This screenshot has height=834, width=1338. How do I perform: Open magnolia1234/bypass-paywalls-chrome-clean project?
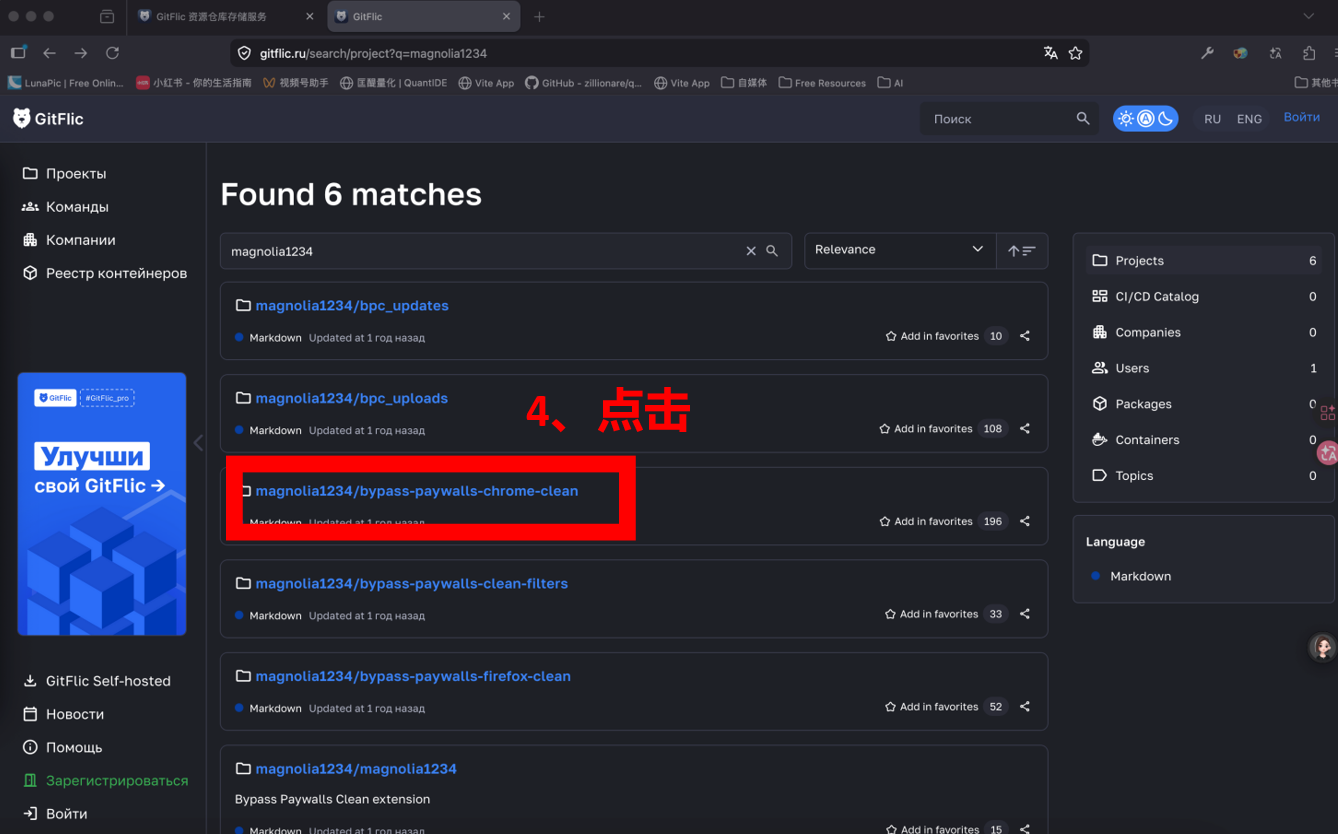click(x=416, y=491)
